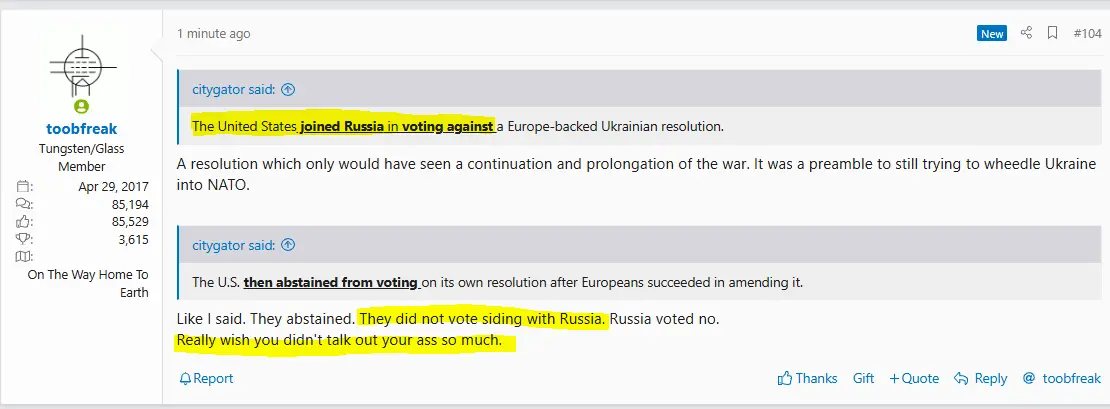Click the 'On The Way Home To Earth' location
Viewport: 1110px width, 409px height.
point(88,283)
